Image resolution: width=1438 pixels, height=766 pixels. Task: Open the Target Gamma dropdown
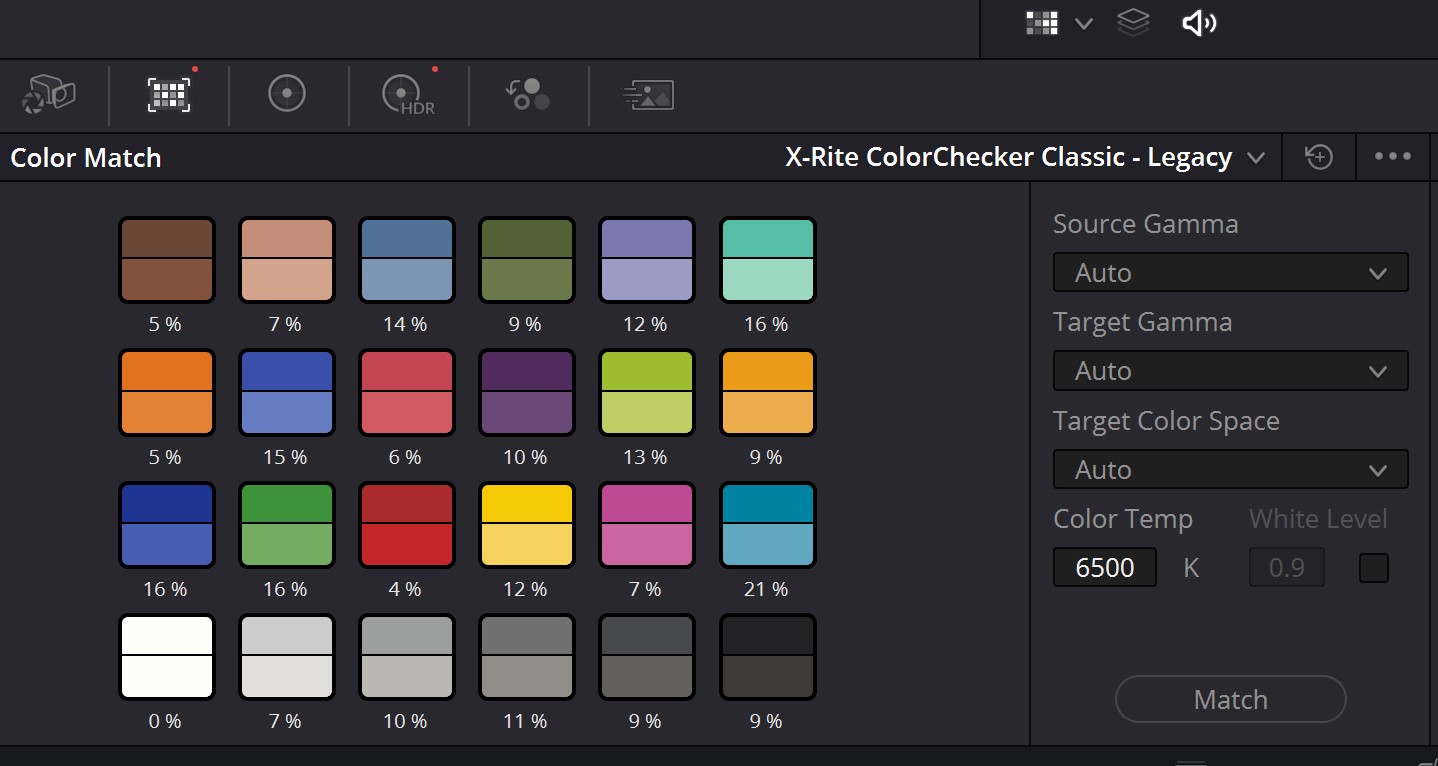click(x=1230, y=371)
